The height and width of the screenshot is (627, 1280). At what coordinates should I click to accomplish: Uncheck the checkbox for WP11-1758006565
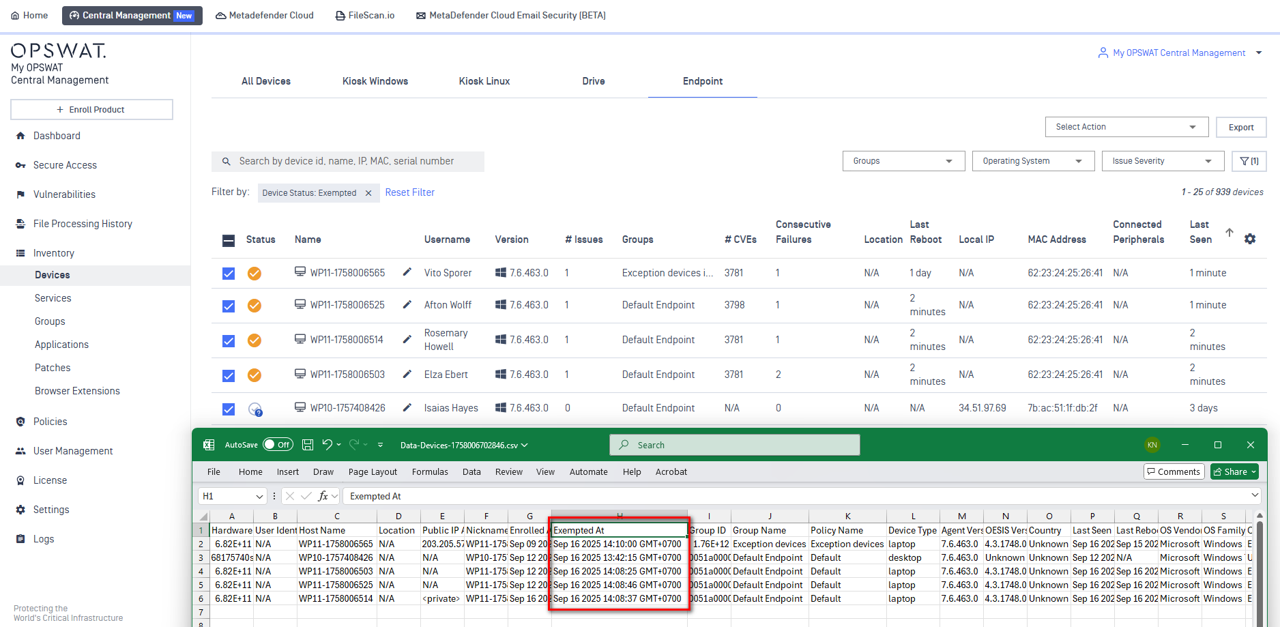point(228,273)
